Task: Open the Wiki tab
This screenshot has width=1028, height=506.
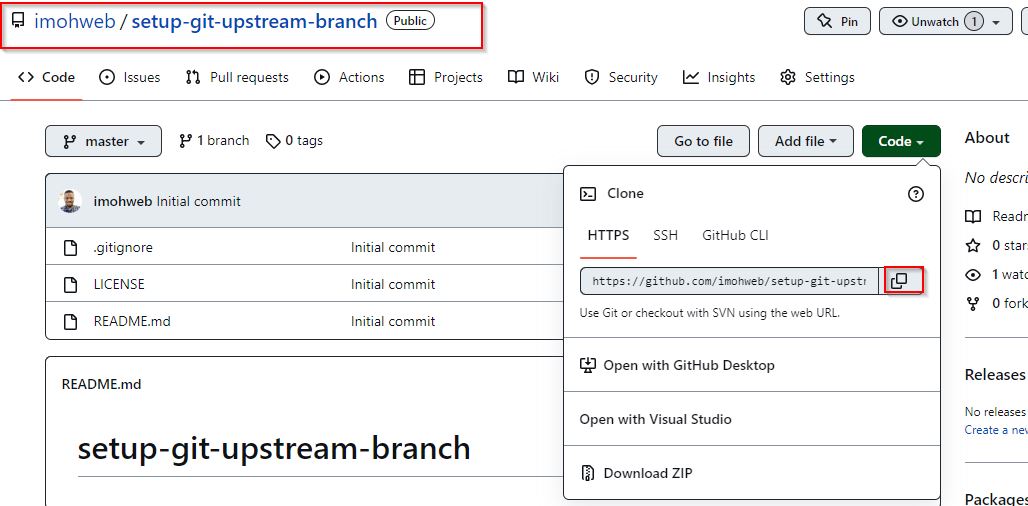Action: coord(533,77)
